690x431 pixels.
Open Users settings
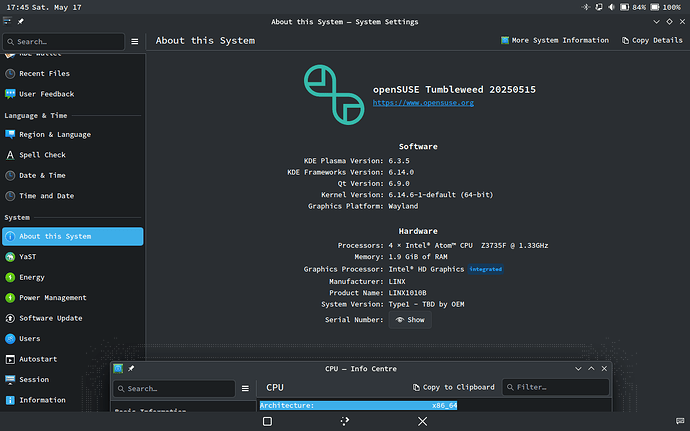click(73, 339)
